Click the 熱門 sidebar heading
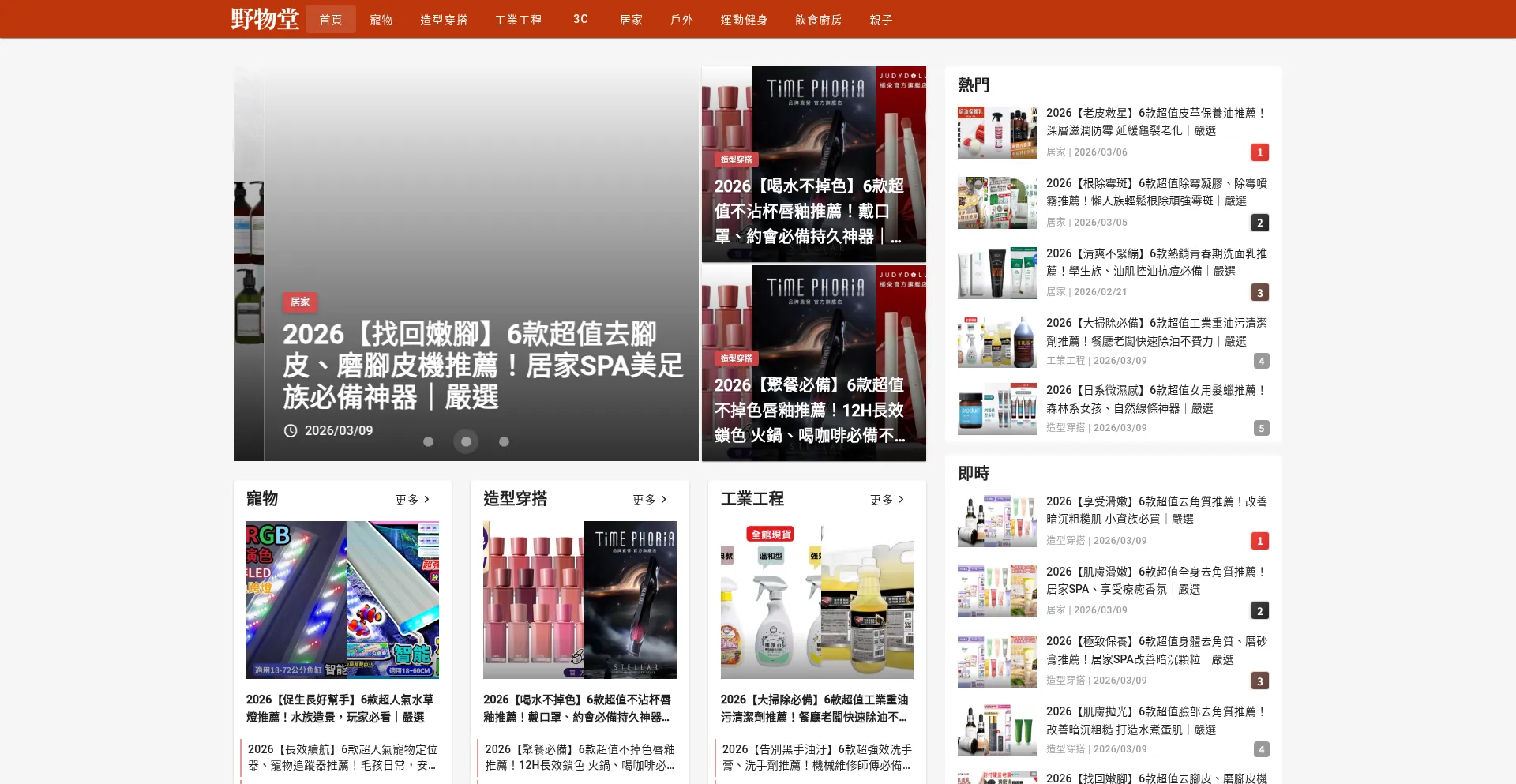1516x784 pixels. 974,85
